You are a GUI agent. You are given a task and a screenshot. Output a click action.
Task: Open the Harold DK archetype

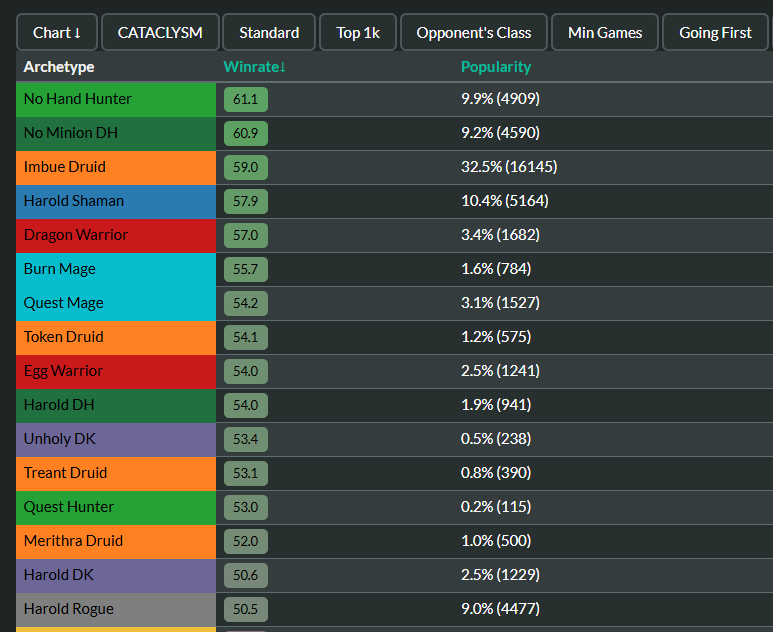click(116, 576)
